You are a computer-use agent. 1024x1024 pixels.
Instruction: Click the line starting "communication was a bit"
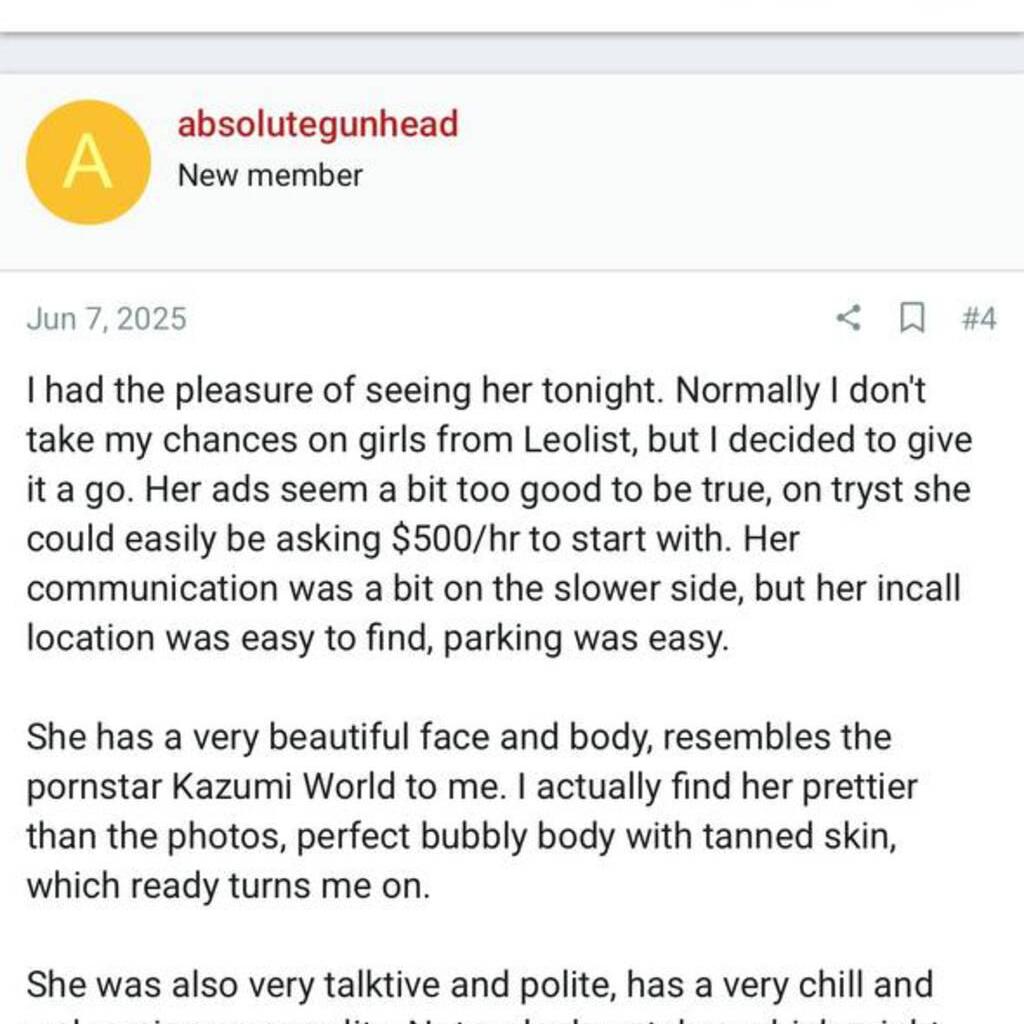click(492, 589)
